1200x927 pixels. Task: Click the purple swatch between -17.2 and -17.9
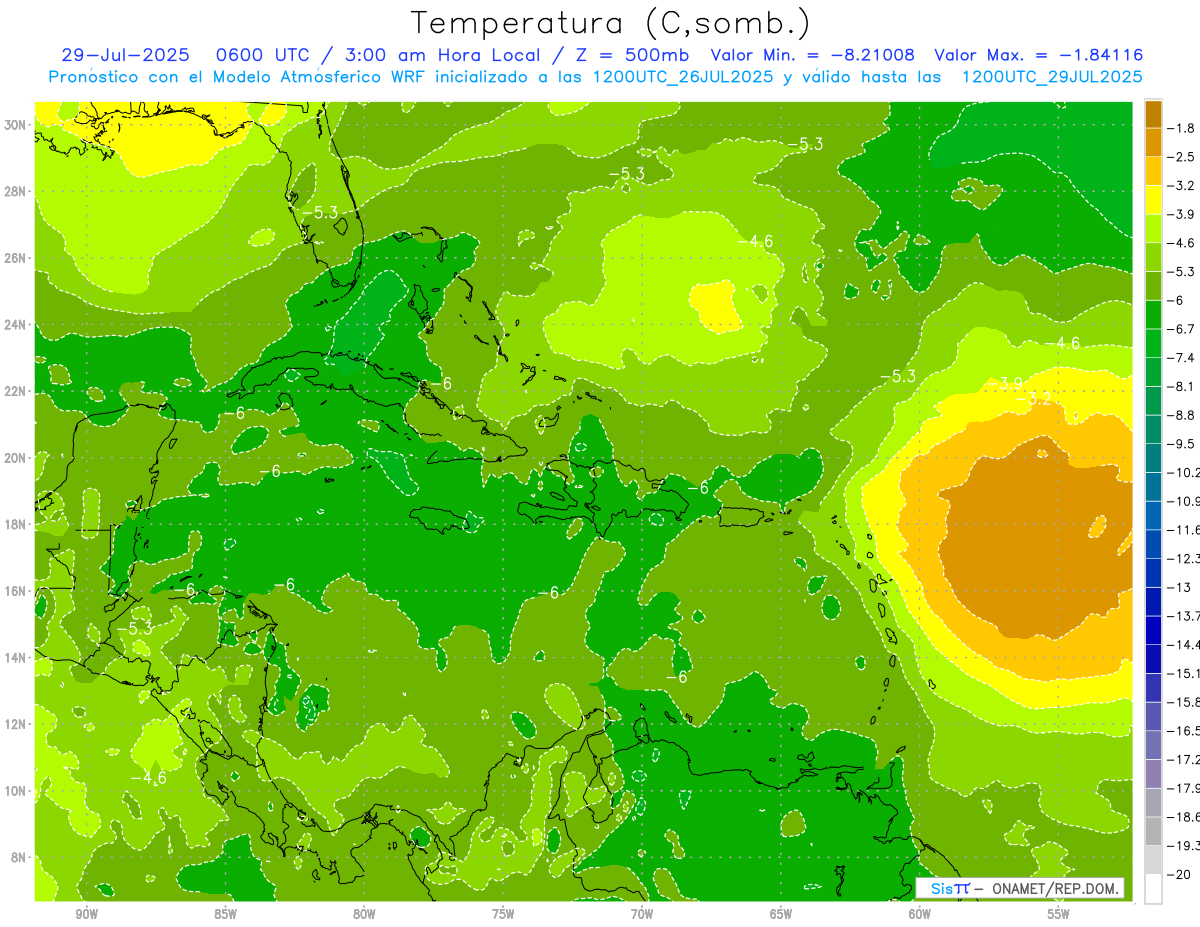click(1153, 774)
